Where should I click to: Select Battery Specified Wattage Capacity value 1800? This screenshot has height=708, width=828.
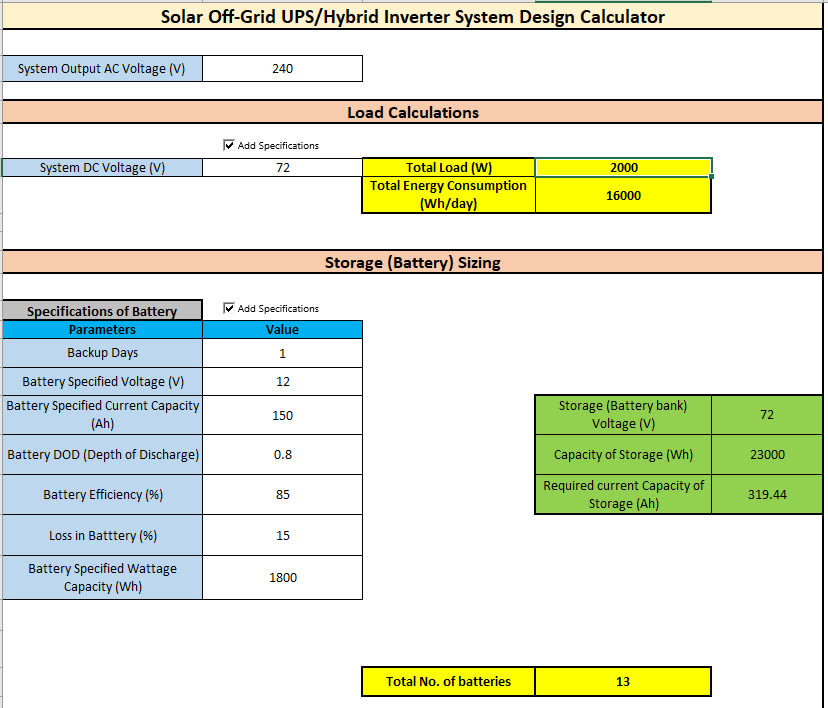(x=282, y=577)
